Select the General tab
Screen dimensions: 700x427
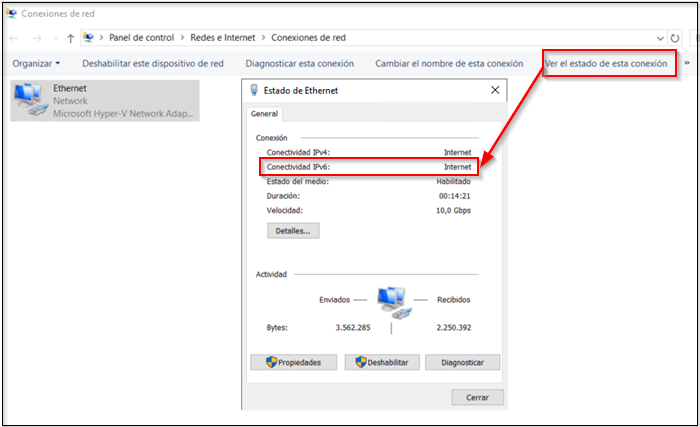click(x=265, y=114)
